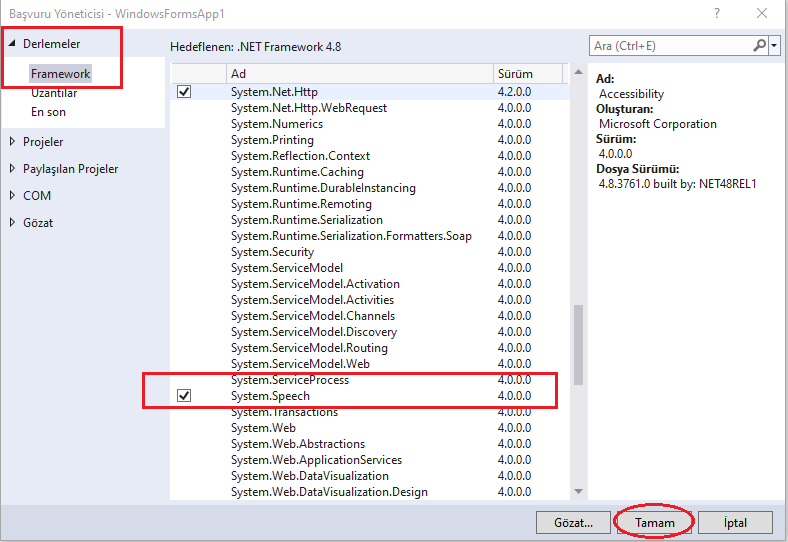Image resolution: width=788 pixels, height=542 pixels.
Task: Click the Gözat... button
Action: [573, 523]
